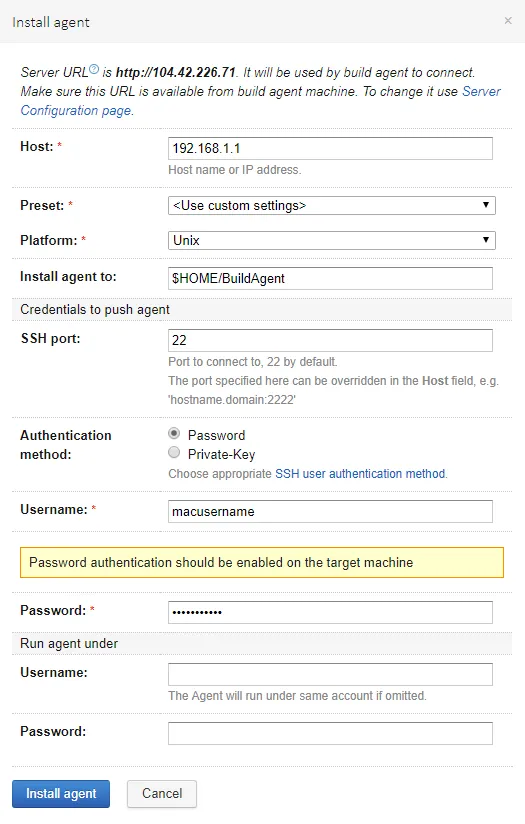Click the Host input field
Image resolution: width=525 pixels, height=824 pixels.
(x=331, y=148)
